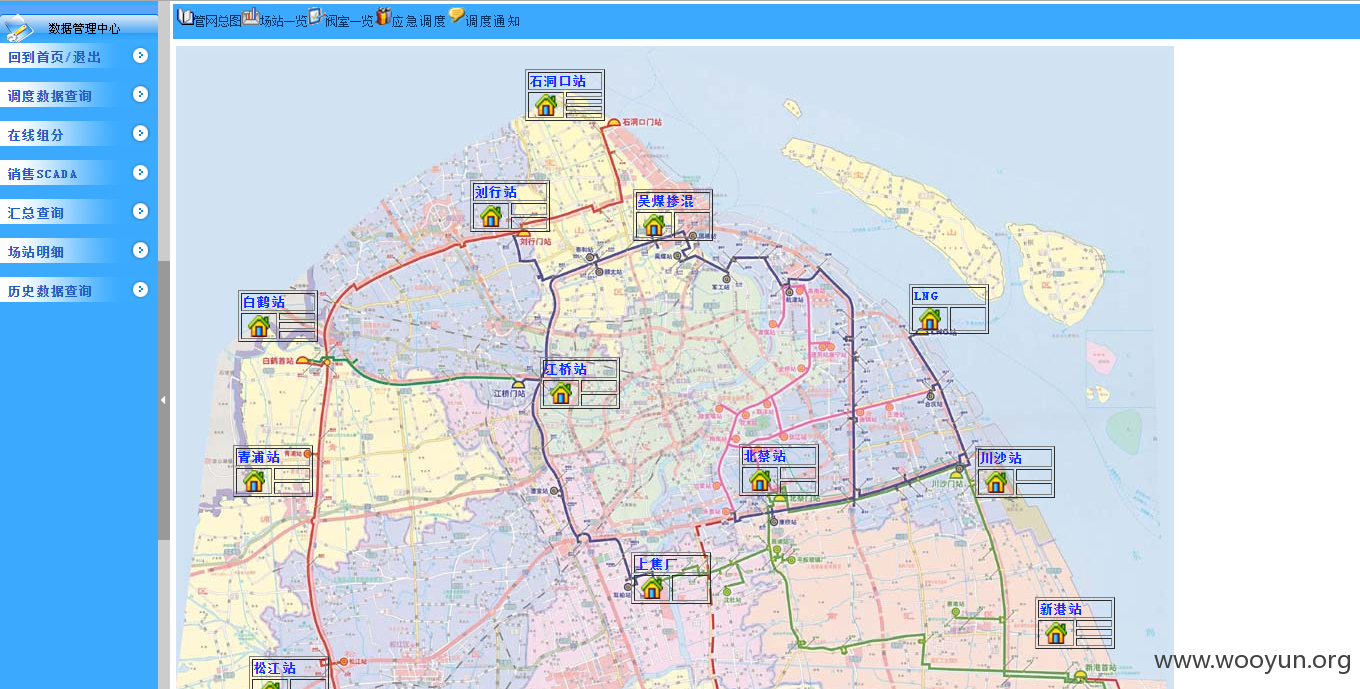Screen dimensions: 1360x689
Task: Click the 上焦厂 station label
Action: 656,564
